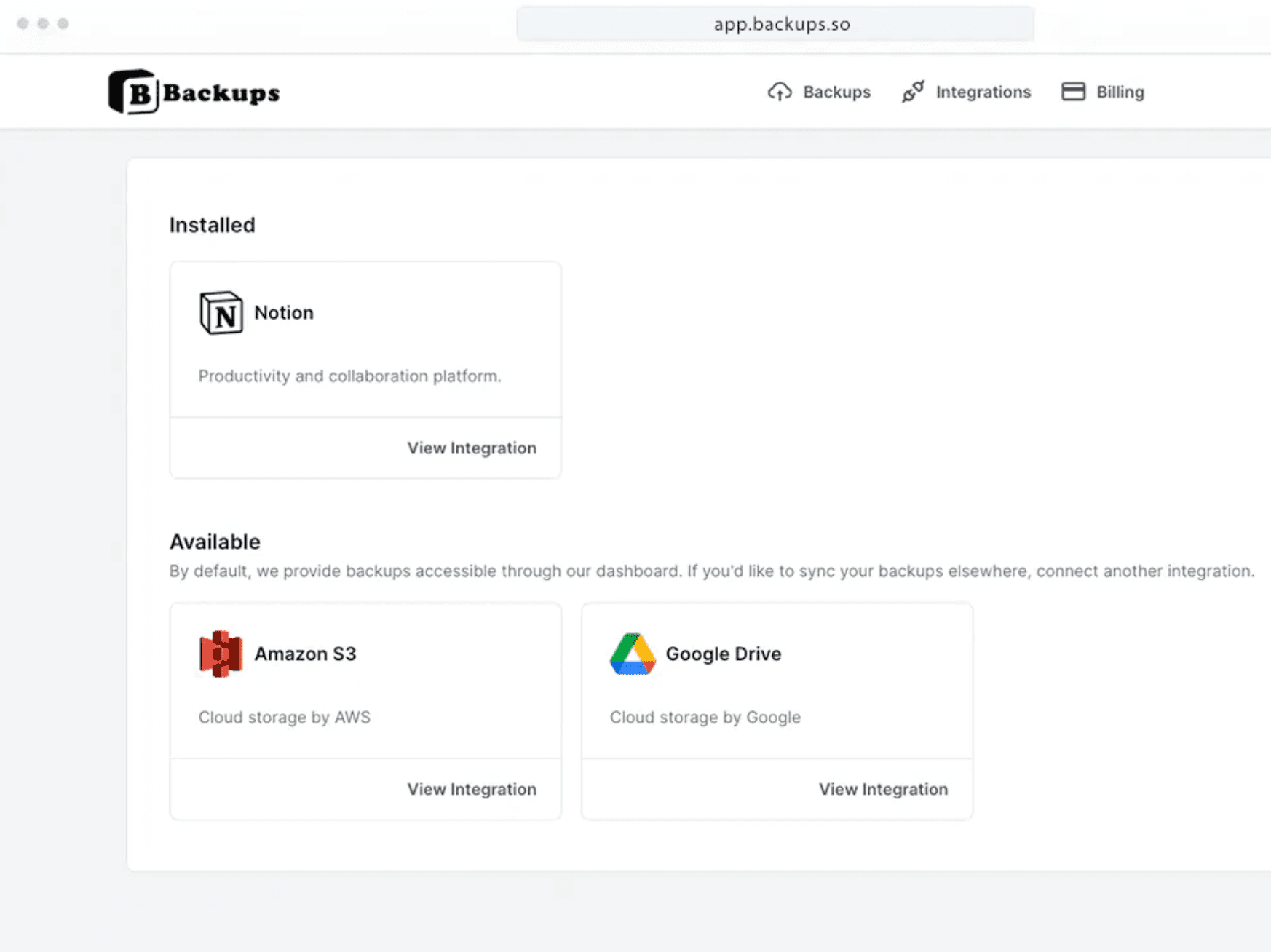Select the Integrations plug icon
This screenshot has width=1271, height=952.
(912, 92)
